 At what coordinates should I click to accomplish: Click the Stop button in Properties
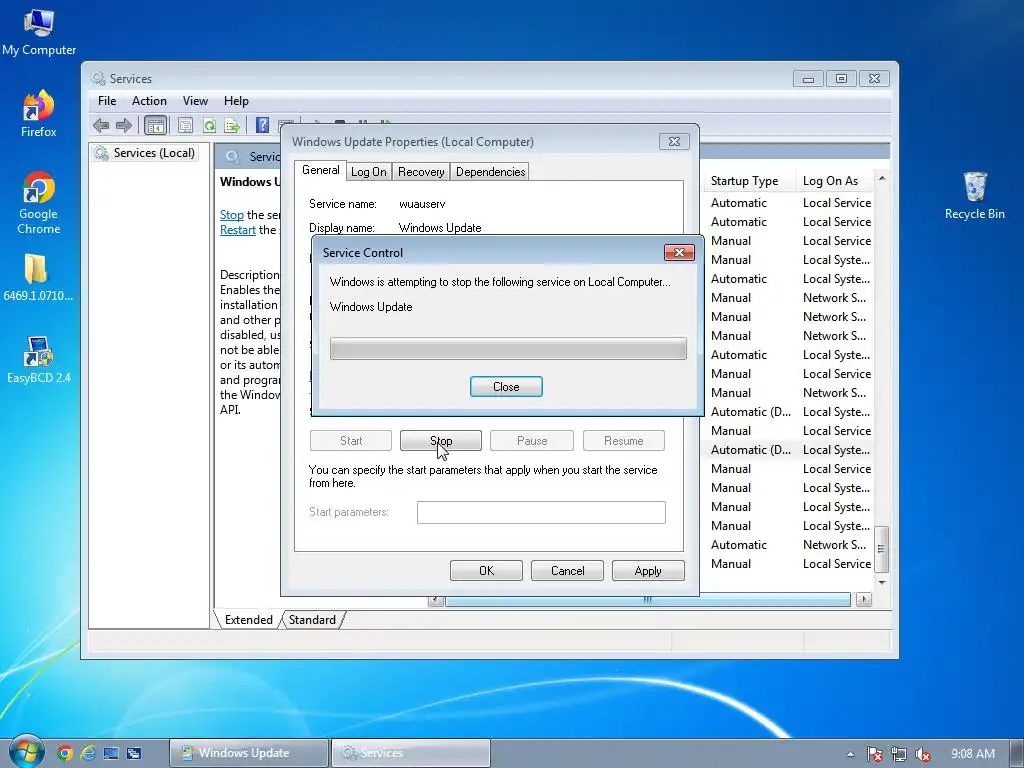[x=441, y=441]
